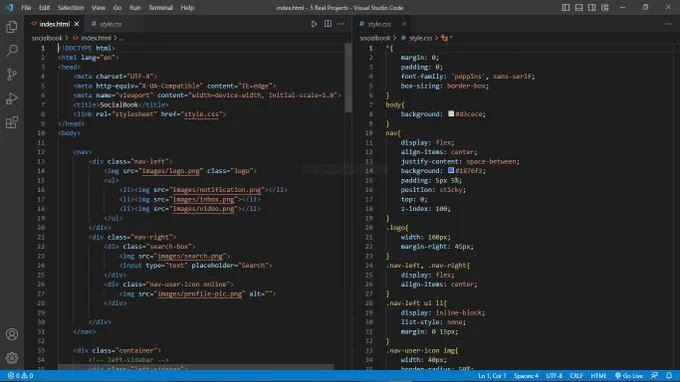Select the style.css tab in right editor group
680x382 pixels.
(x=379, y=24)
